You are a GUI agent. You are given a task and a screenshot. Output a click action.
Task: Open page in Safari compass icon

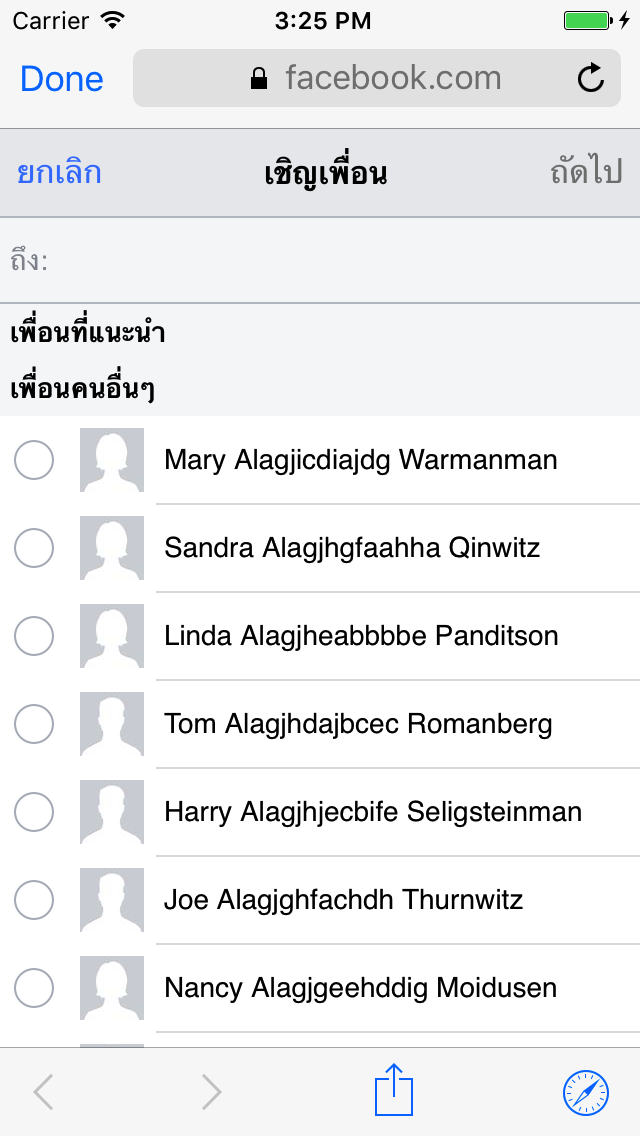tap(585, 1091)
